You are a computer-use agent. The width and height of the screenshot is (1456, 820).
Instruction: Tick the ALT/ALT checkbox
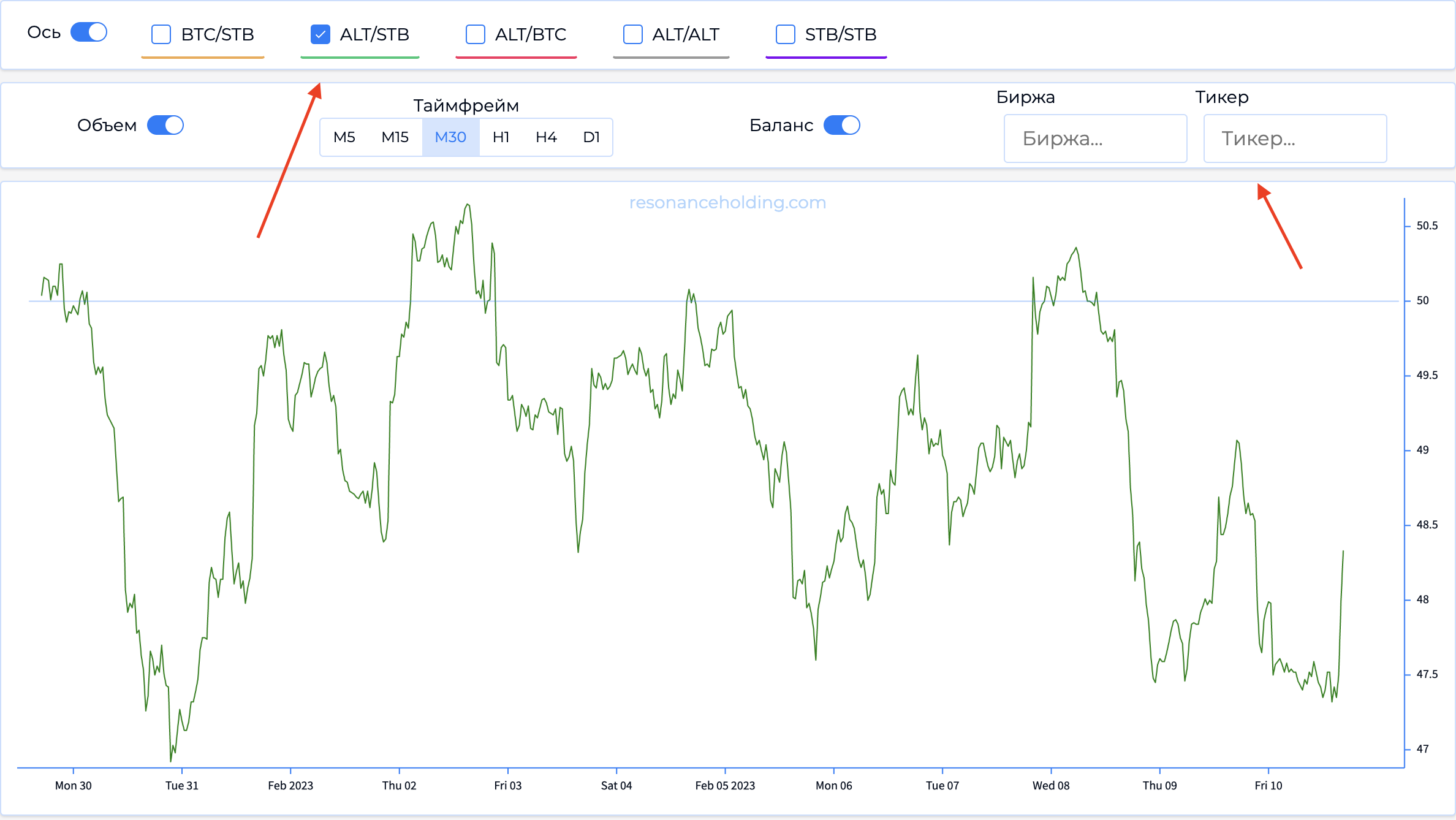(632, 34)
